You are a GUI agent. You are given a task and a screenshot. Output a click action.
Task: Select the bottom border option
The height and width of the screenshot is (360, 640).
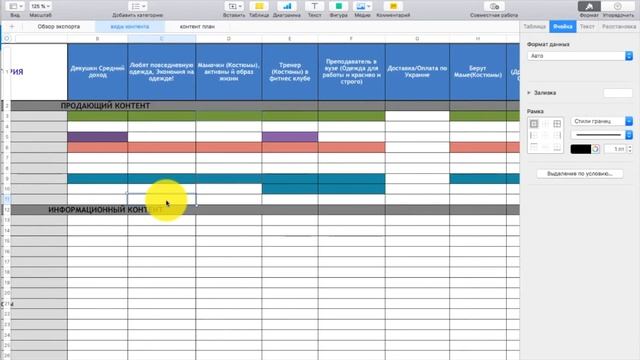pyautogui.click(x=557, y=147)
